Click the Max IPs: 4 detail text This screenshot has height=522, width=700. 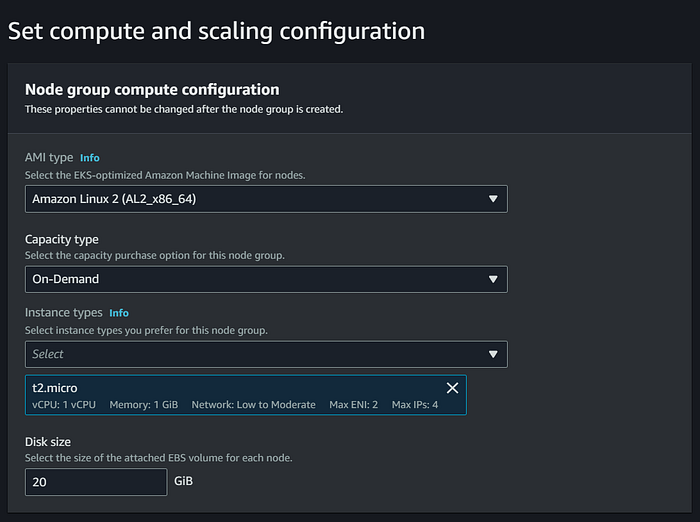pos(415,405)
